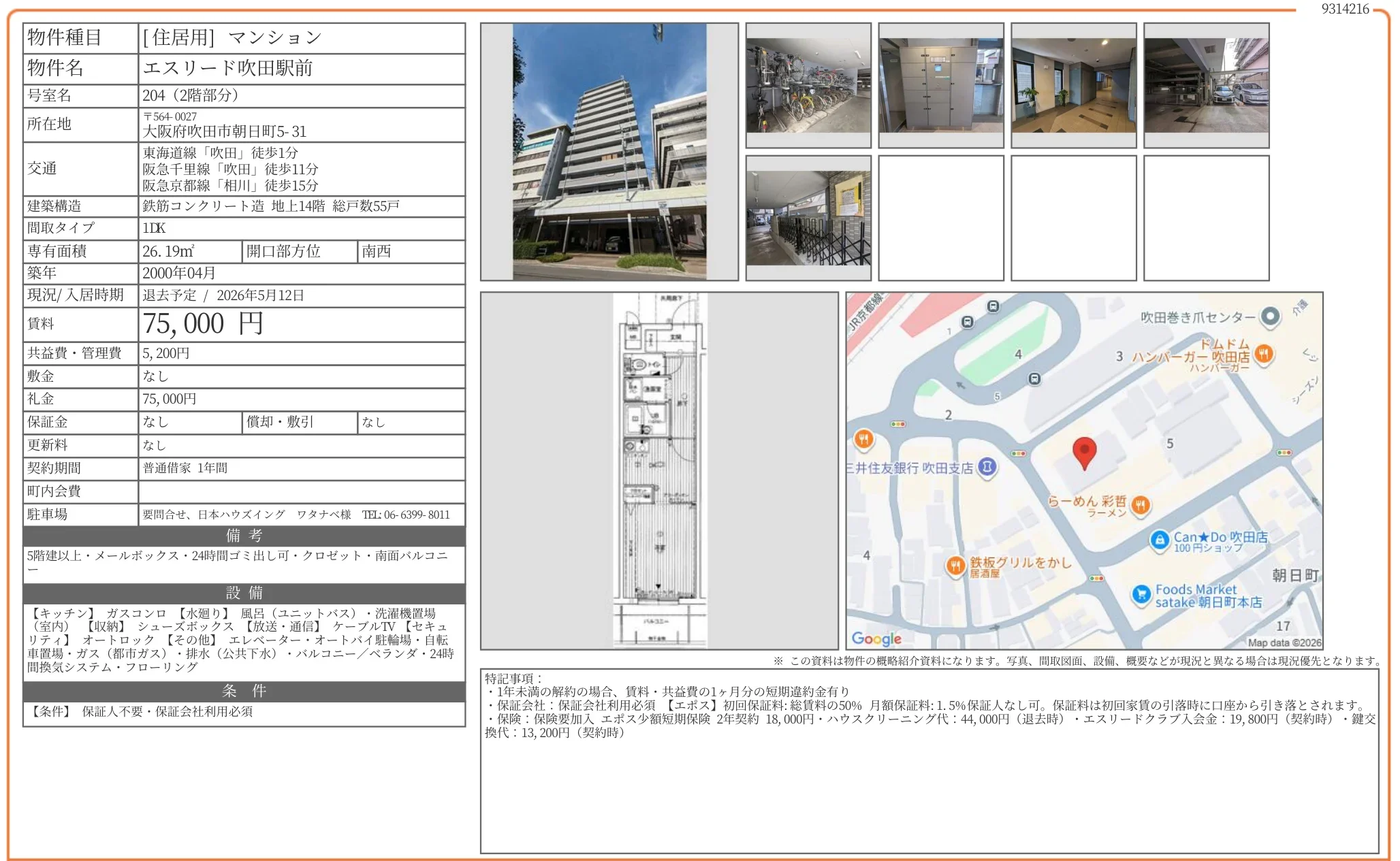
Task: Open the Google logo on the map
Action: click(878, 638)
